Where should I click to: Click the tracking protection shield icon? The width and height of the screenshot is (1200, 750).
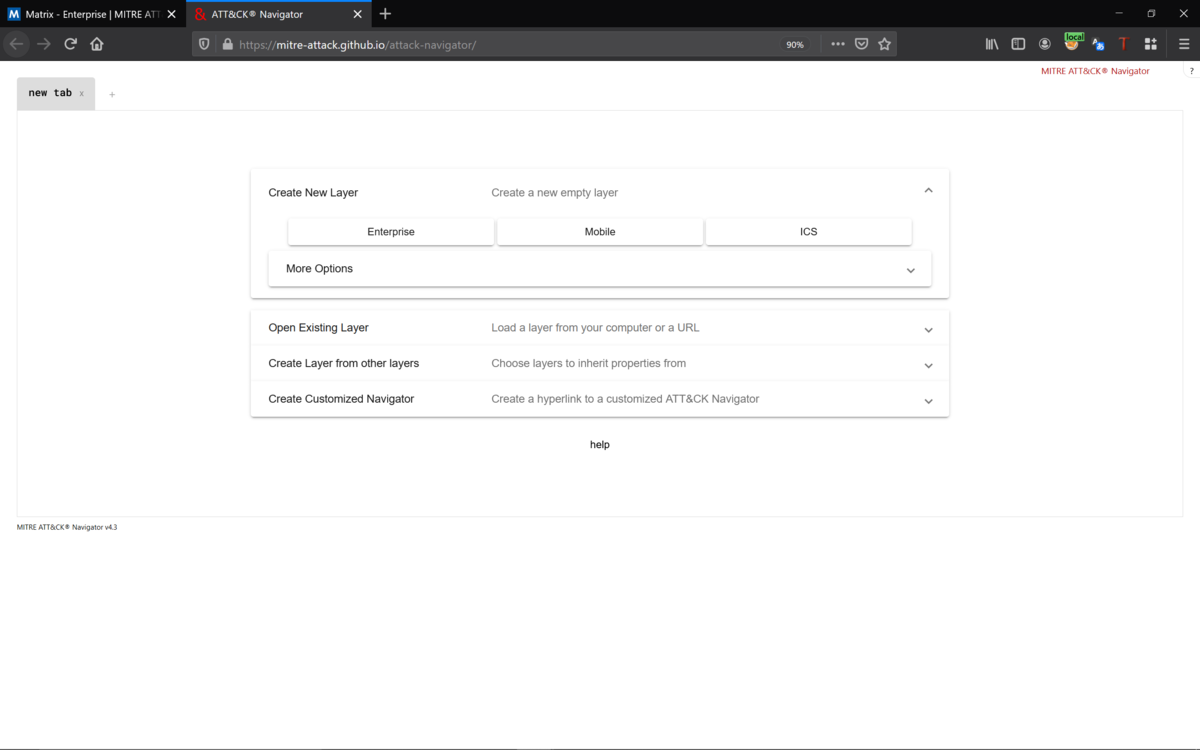(204, 44)
